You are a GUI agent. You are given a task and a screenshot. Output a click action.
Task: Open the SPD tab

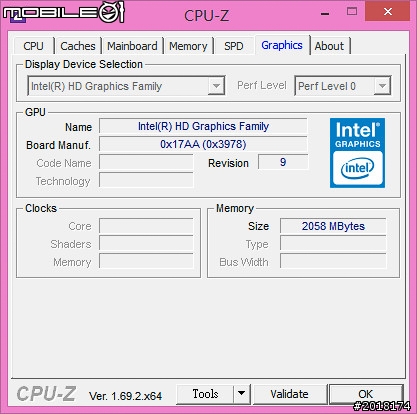[x=234, y=46]
